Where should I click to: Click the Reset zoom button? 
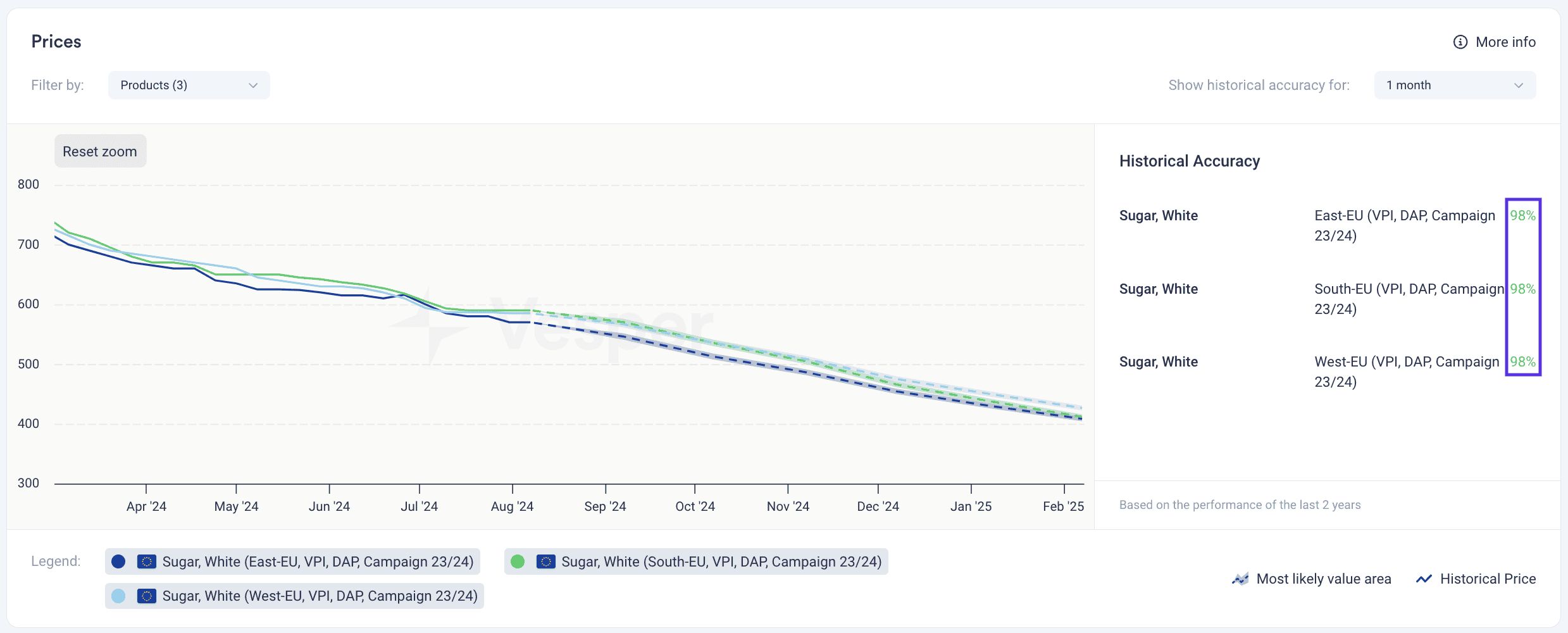coord(100,151)
